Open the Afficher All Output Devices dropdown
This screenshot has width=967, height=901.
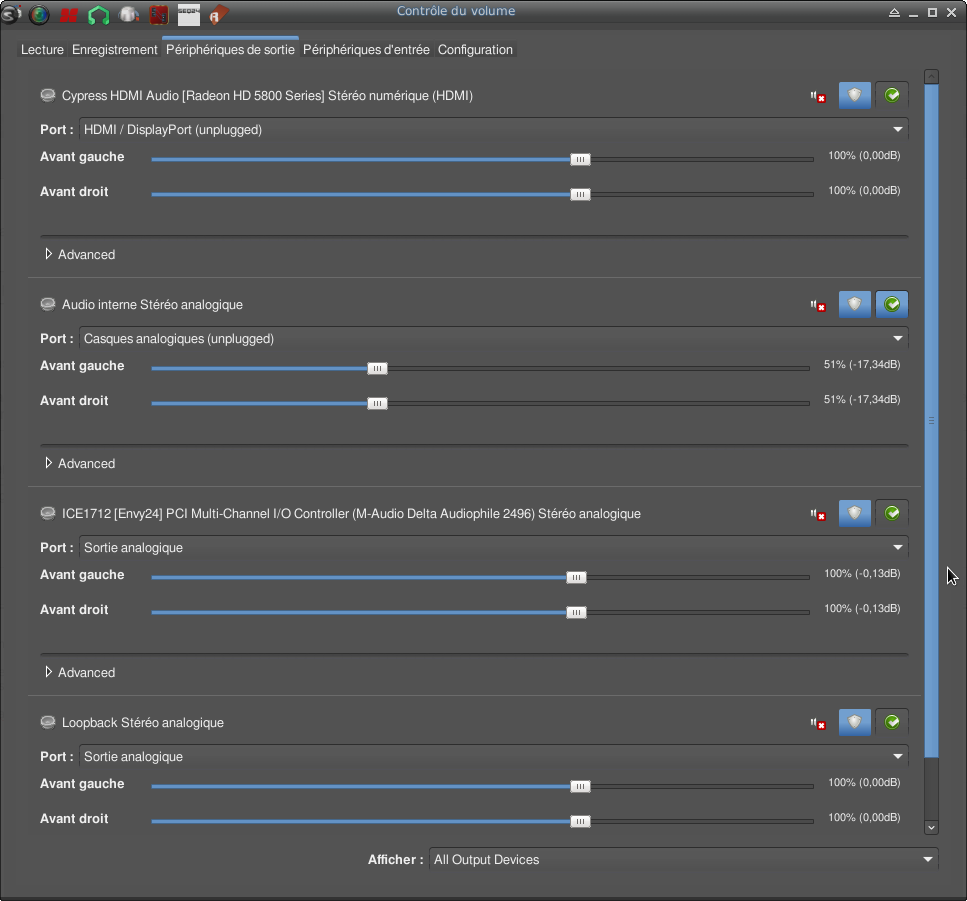pyautogui.click(x=683, y=860)
